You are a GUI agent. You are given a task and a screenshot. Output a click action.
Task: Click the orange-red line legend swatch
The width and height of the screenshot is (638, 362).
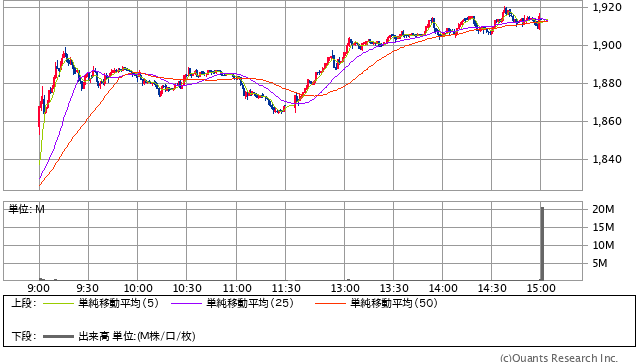click(x=330, y=303)
